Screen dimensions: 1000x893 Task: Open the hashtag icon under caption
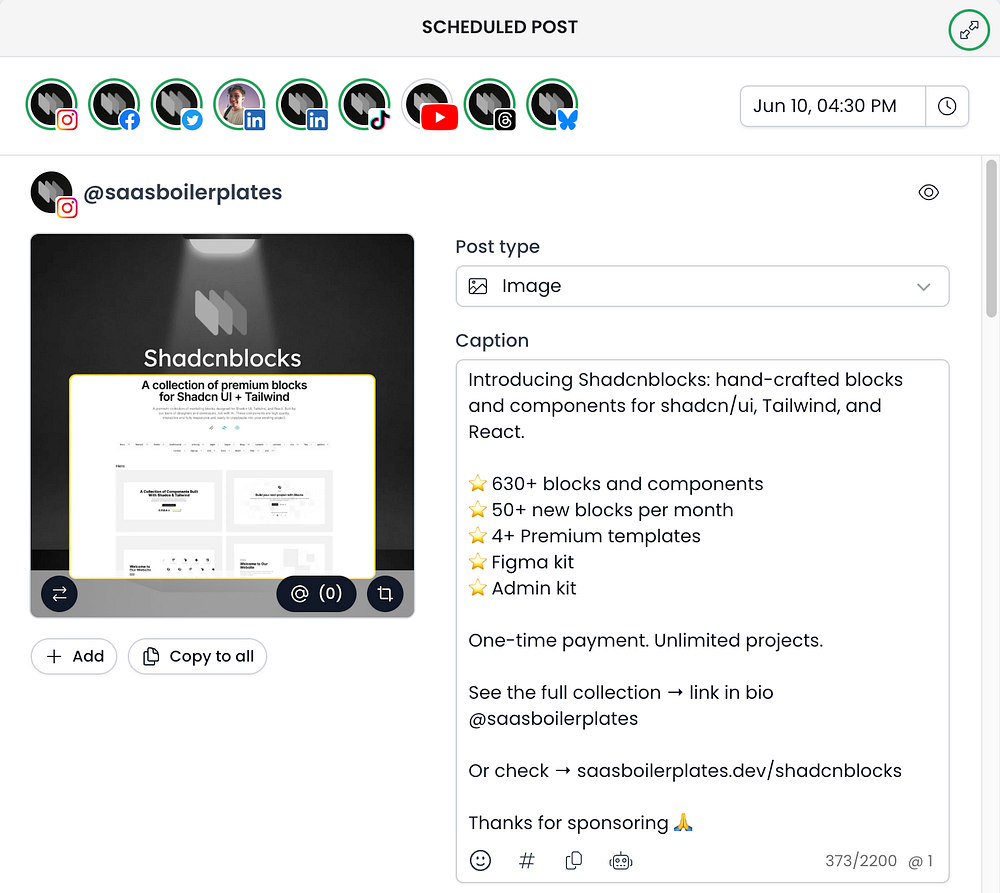point(526,860)
